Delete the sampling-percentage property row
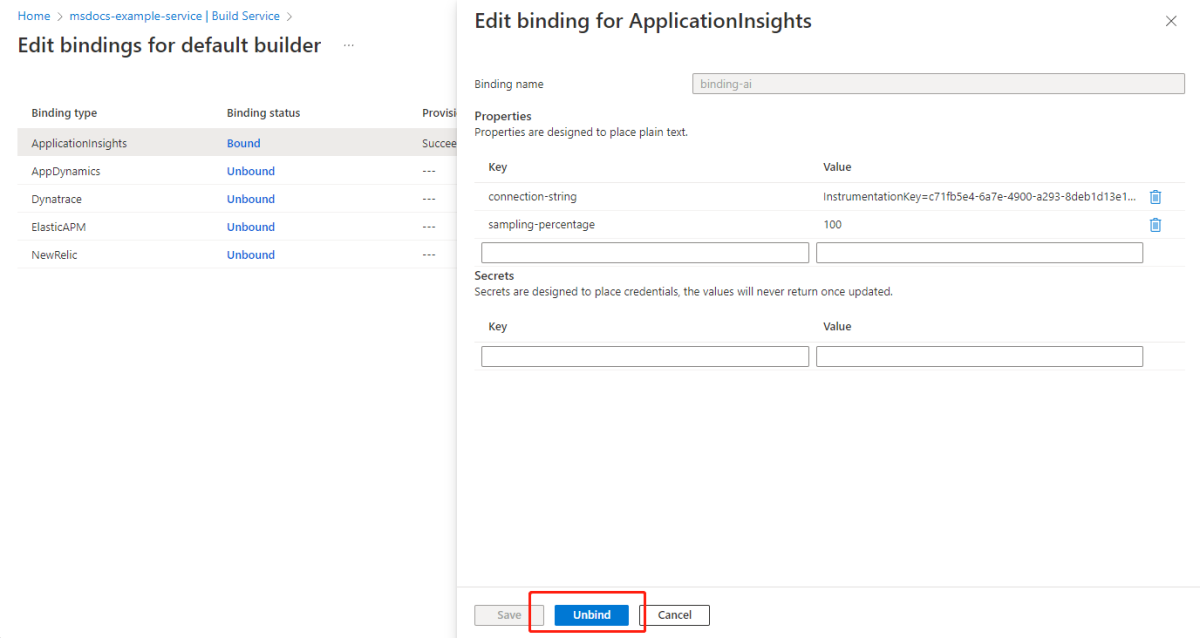Image resolution: width=1200 pixels, height=638 pixels. coord(1155,225)
